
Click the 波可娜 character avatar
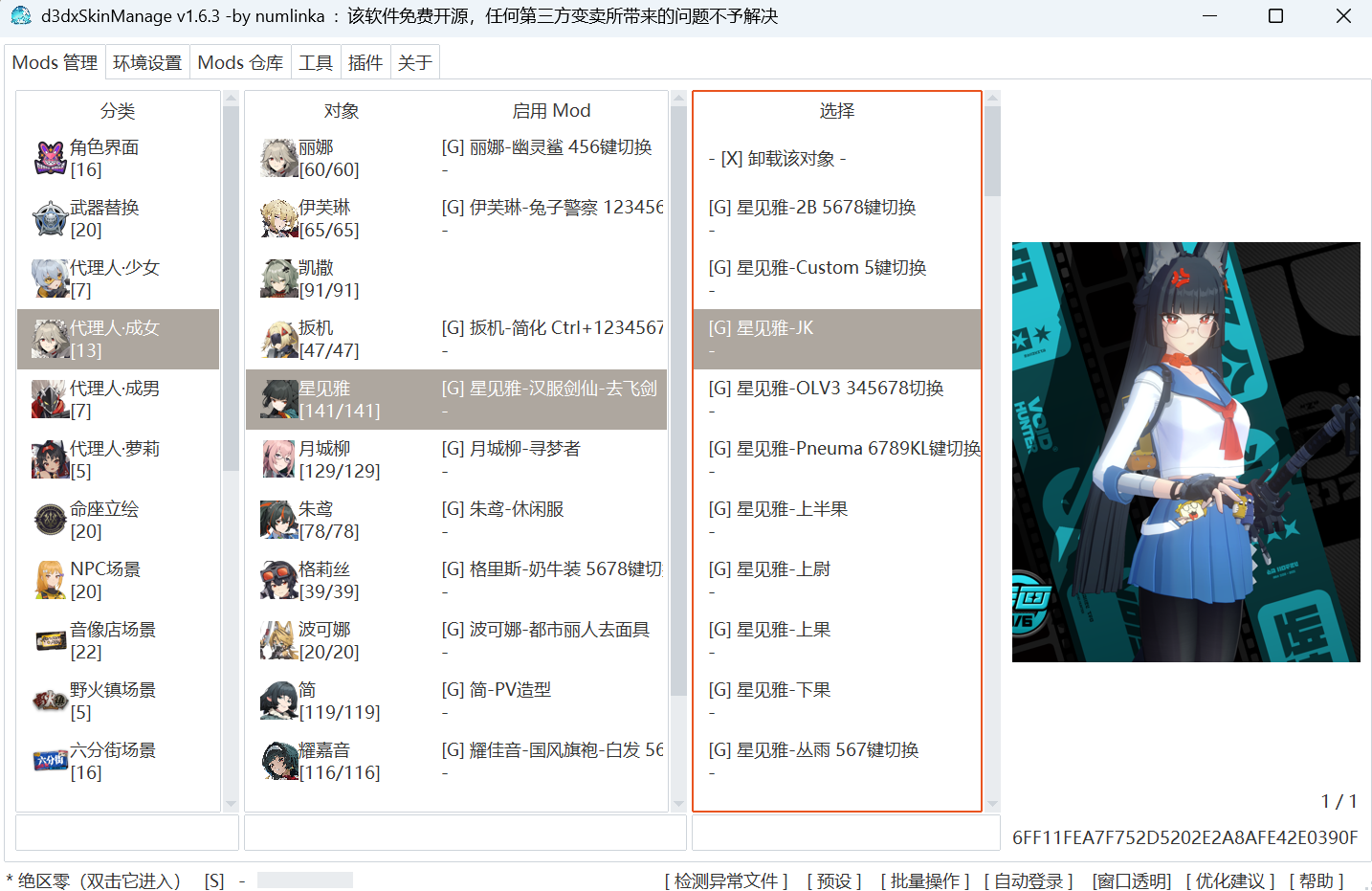tap(279, 640)
